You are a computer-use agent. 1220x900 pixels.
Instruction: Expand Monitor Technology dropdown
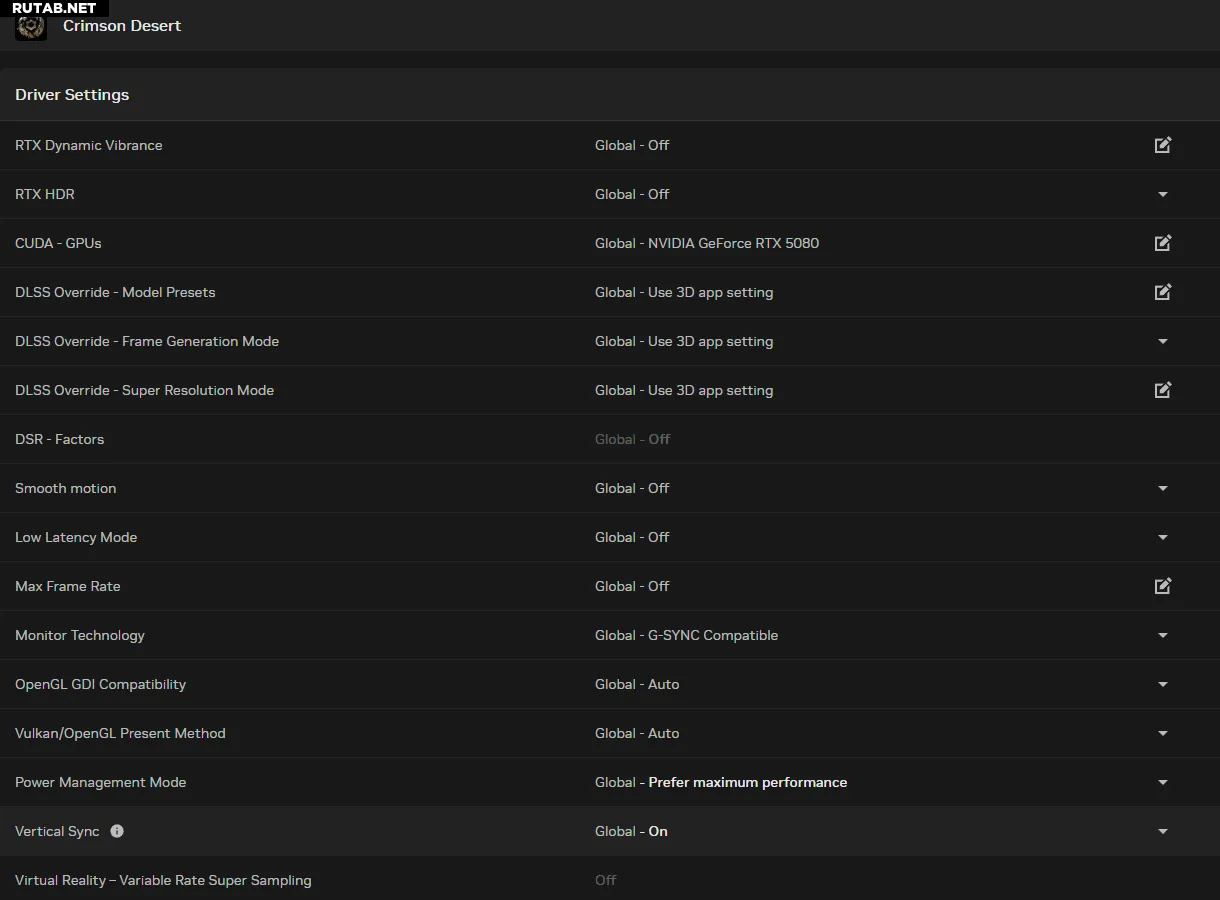[1162, 635]
